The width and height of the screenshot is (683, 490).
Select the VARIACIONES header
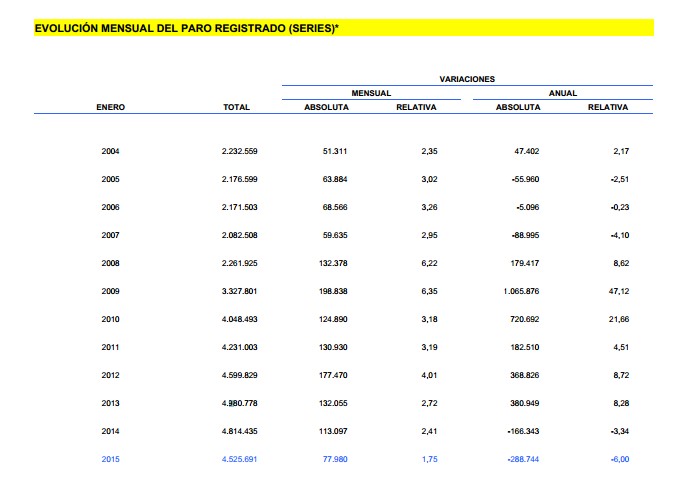tap(467, 78)
